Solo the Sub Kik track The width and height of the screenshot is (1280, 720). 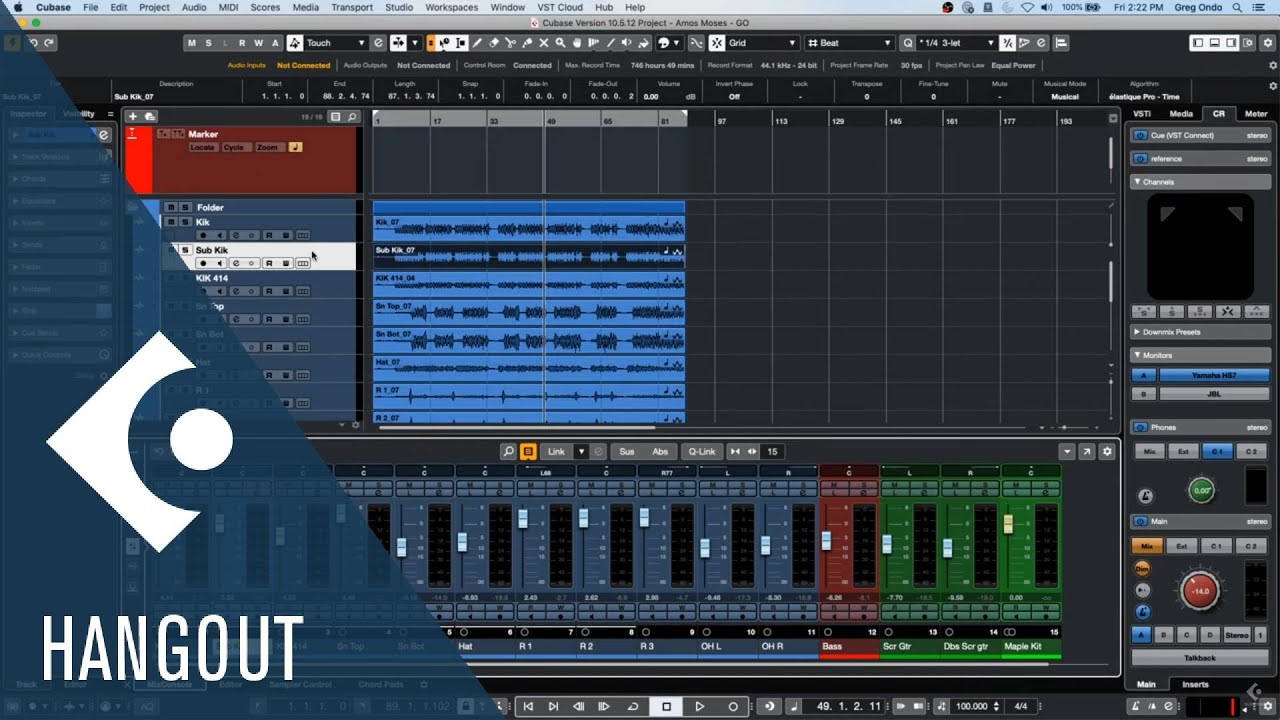[185, 250]
